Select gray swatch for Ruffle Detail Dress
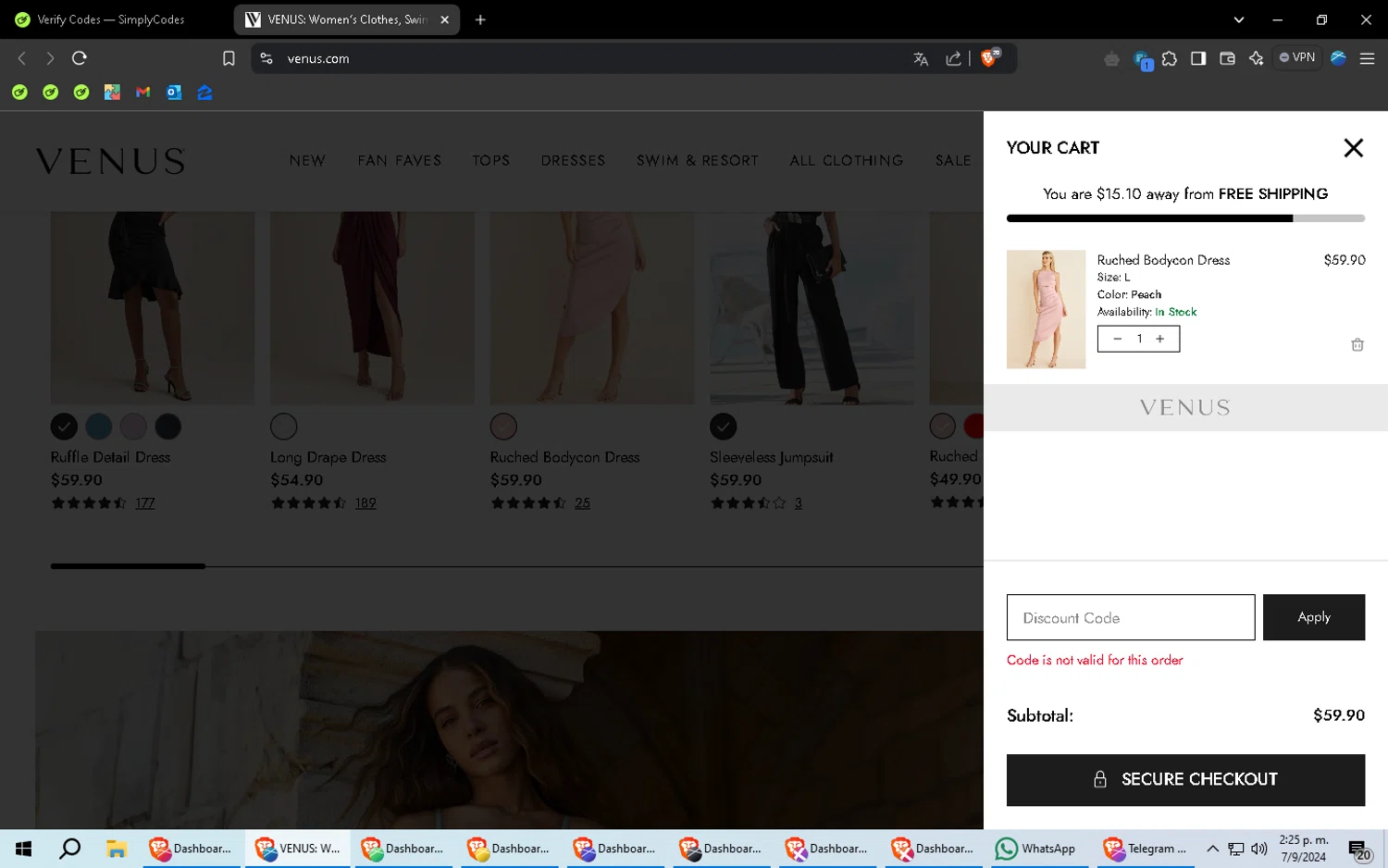 (133, 427)
